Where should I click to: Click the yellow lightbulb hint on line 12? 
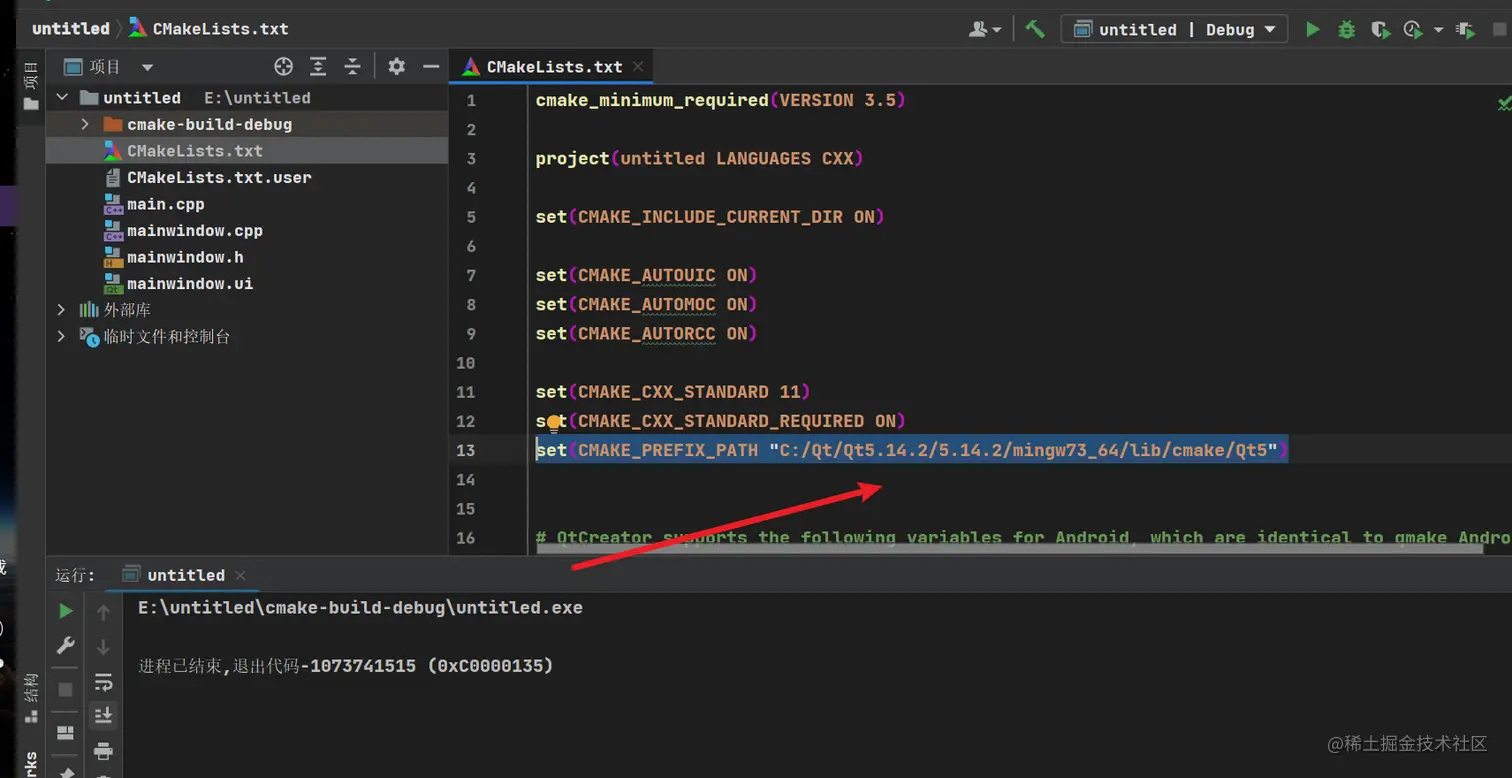pos(553,423)
